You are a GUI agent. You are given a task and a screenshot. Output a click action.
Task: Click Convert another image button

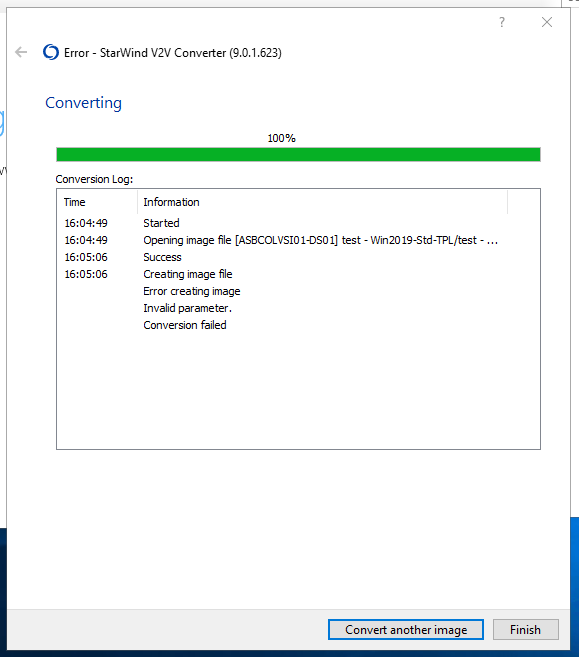tap(406, 629)
